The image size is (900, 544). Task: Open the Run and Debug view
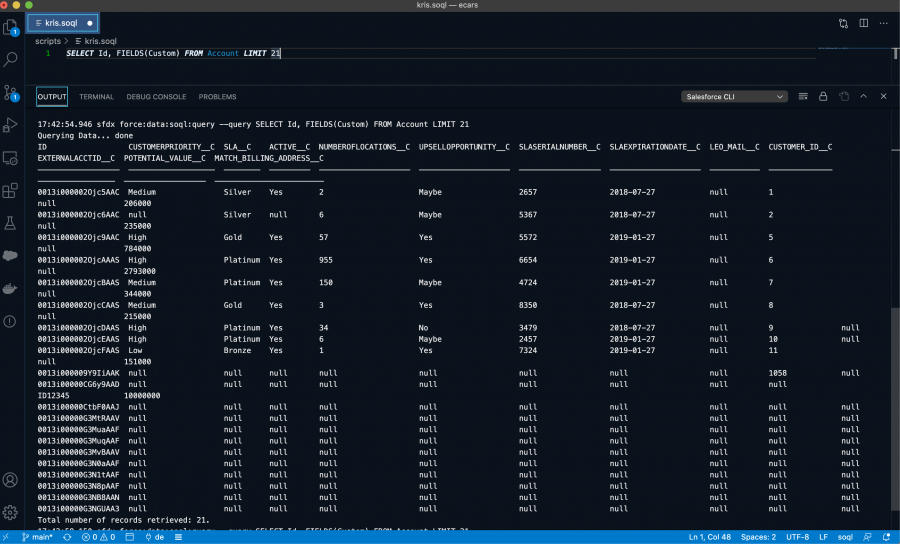[x=10, y=125]
